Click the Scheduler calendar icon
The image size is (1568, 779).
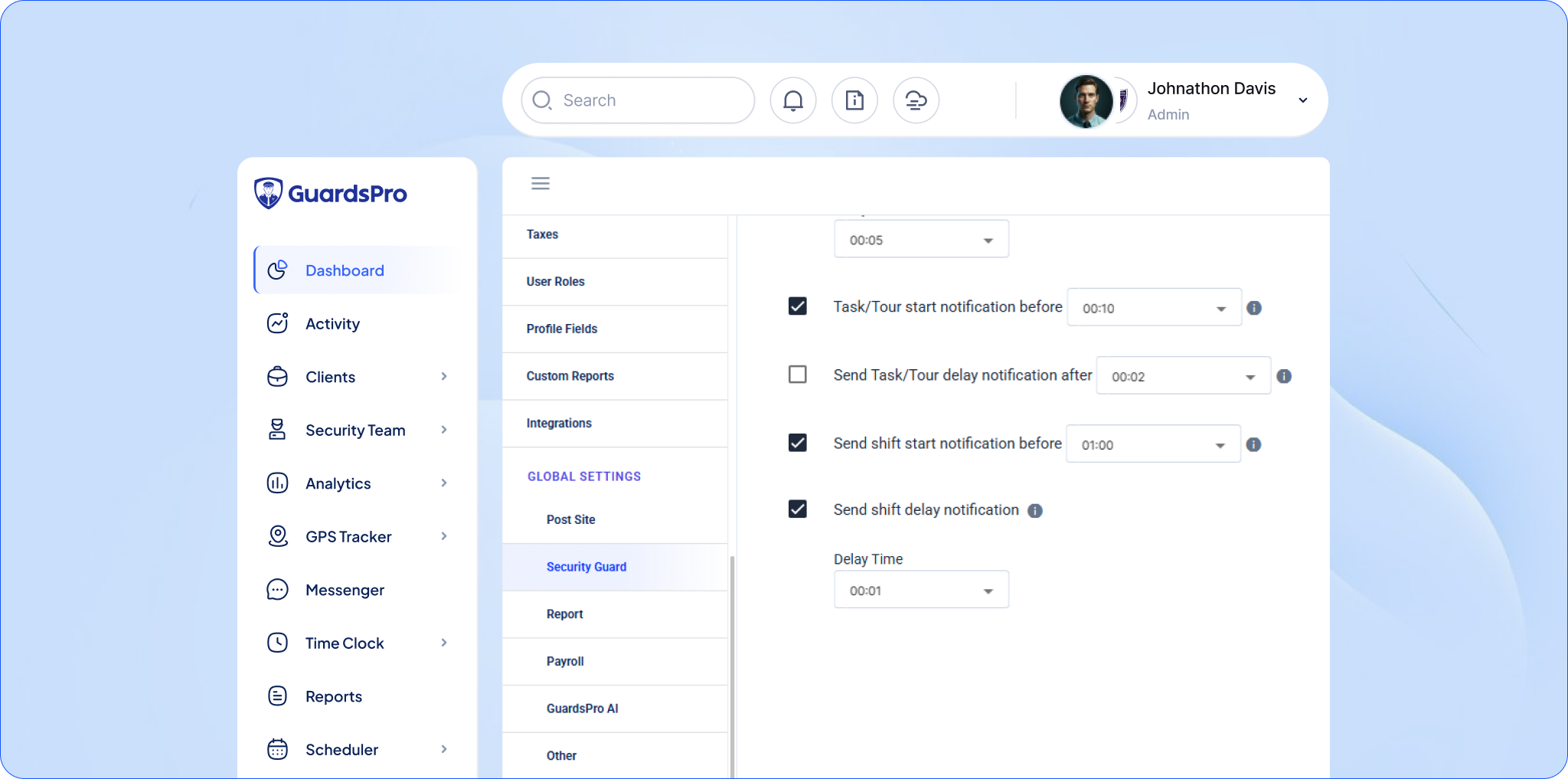coord(277,749)
